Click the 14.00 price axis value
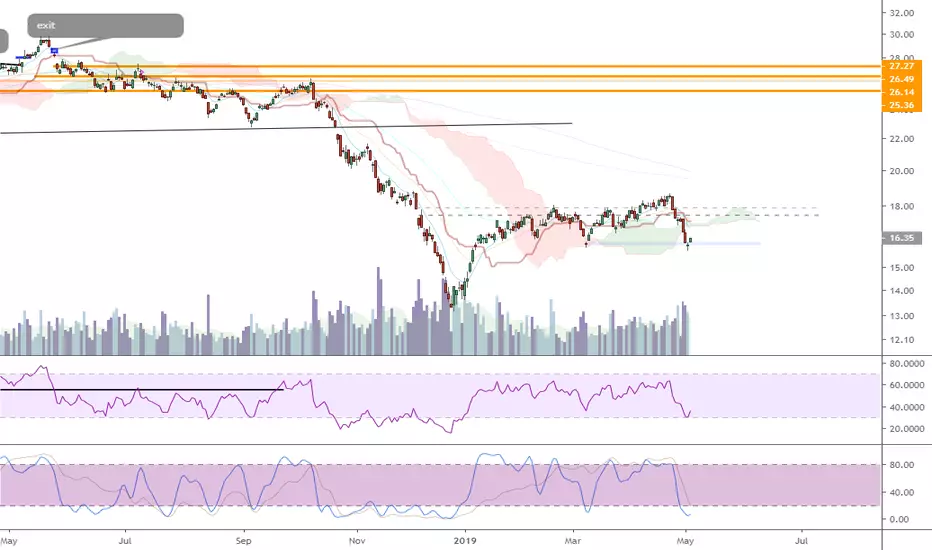This screenshot has height=550, width=932. tap(901, 291)
